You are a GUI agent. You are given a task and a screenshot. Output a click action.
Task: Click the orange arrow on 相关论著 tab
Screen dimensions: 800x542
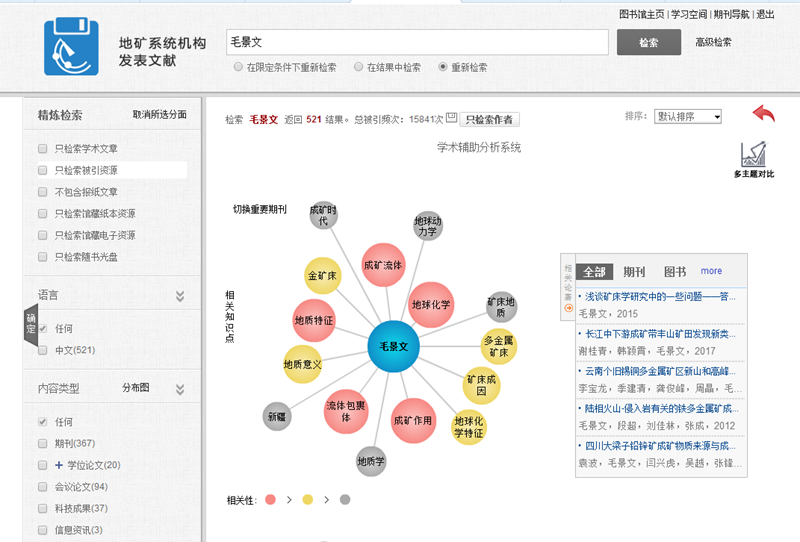click(x=568, y=308)
